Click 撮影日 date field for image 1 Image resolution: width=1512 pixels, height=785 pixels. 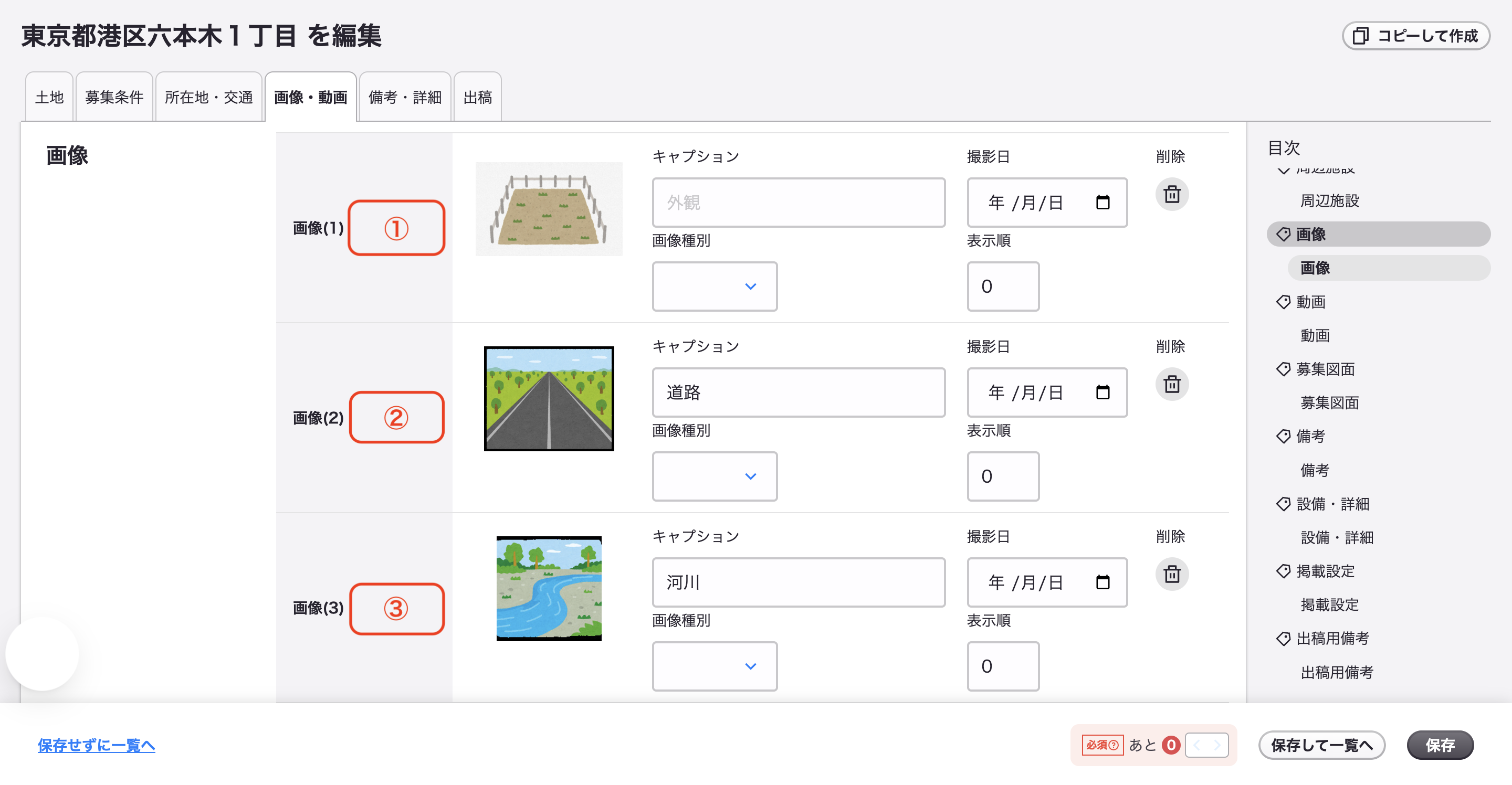(x=1047, y=203)
